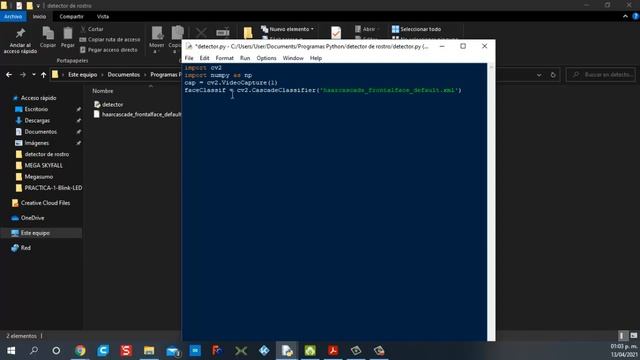Image resolution: width=640 pixels, height=360 pixels.
Task: Open the Format menu in IDLE
Action: [x=224, y=58]
